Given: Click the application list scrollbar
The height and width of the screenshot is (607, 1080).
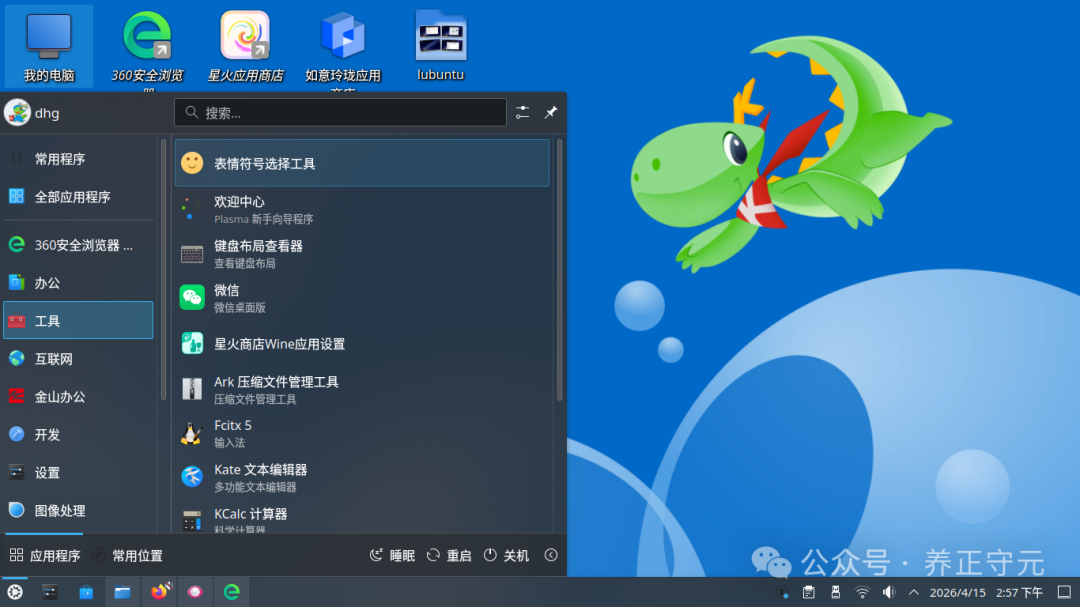Looking at the screenshot, I should (559, 270).
